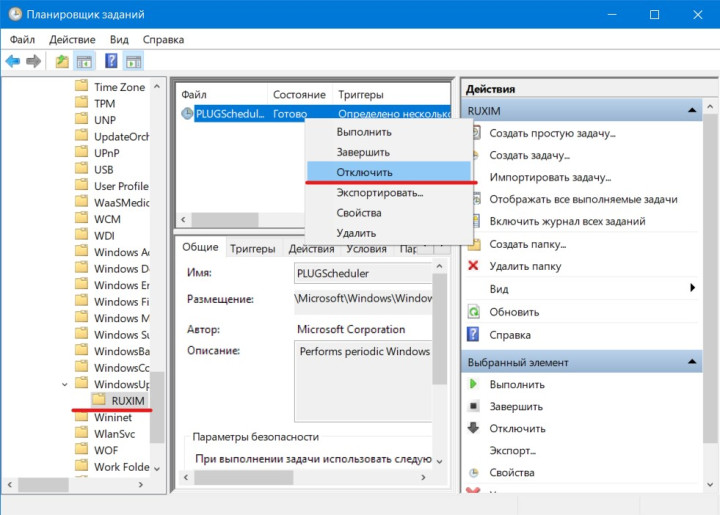Click the Disable down-arrow icon in Actions
Image resolution: width=720 pixels, height=515 pixels.
474,428
